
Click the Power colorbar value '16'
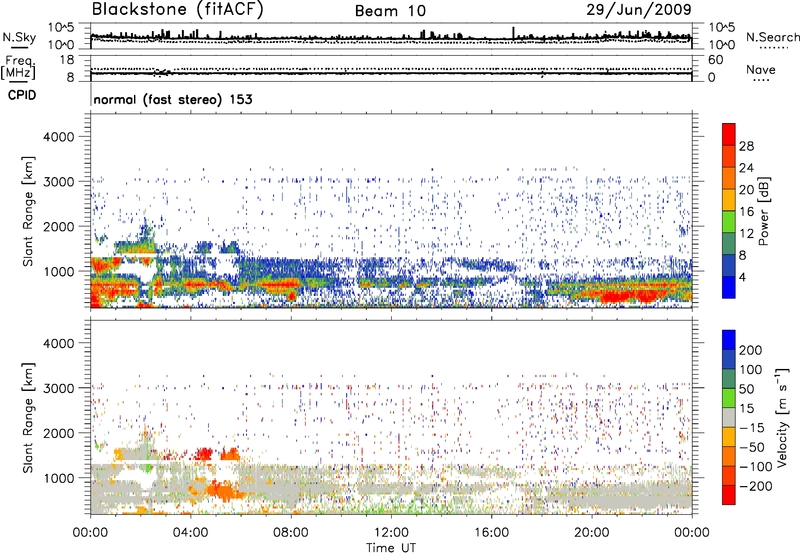point(746,212)
